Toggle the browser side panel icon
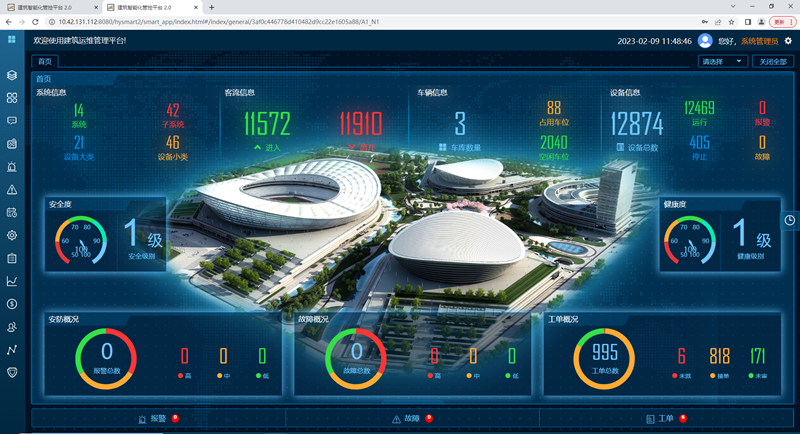The image size is (800, 434). click(x=747, y=21)
